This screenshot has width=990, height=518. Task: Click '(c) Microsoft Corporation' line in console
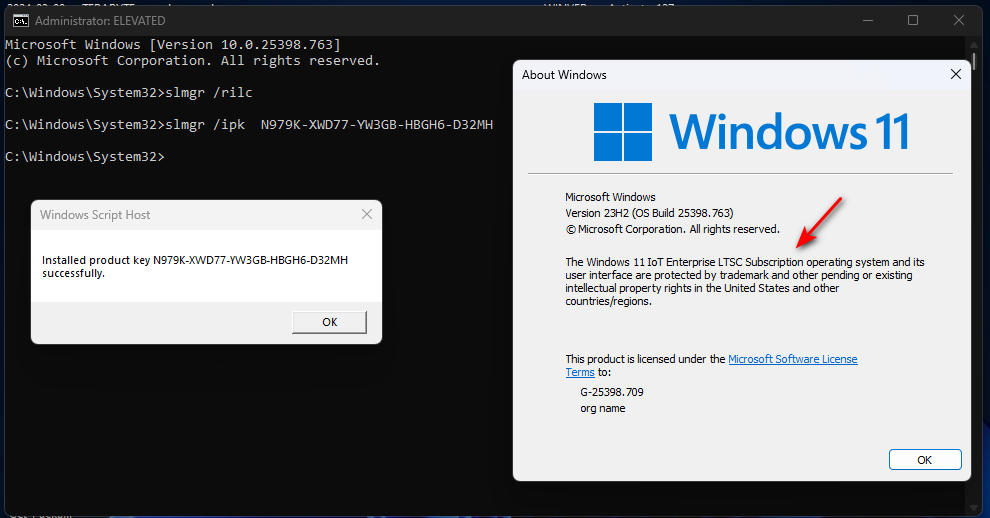tap(193, 61)
